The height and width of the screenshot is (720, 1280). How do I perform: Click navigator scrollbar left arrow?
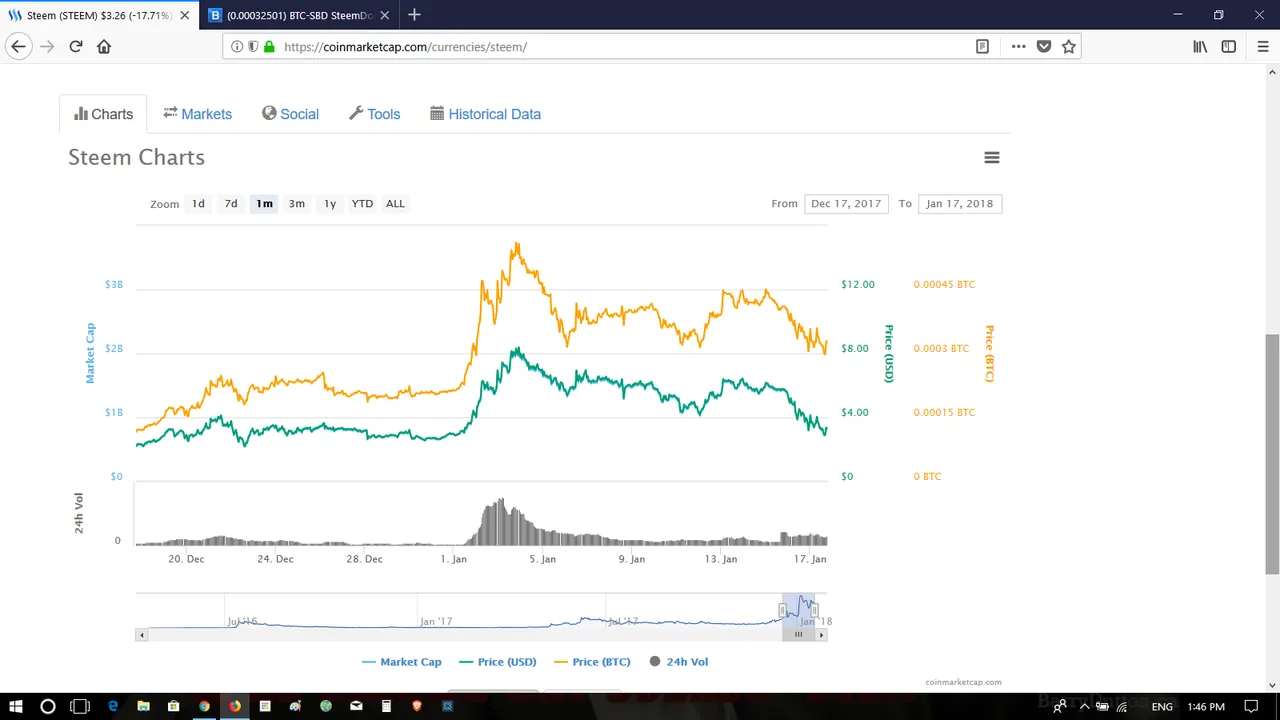coord(142,634)
